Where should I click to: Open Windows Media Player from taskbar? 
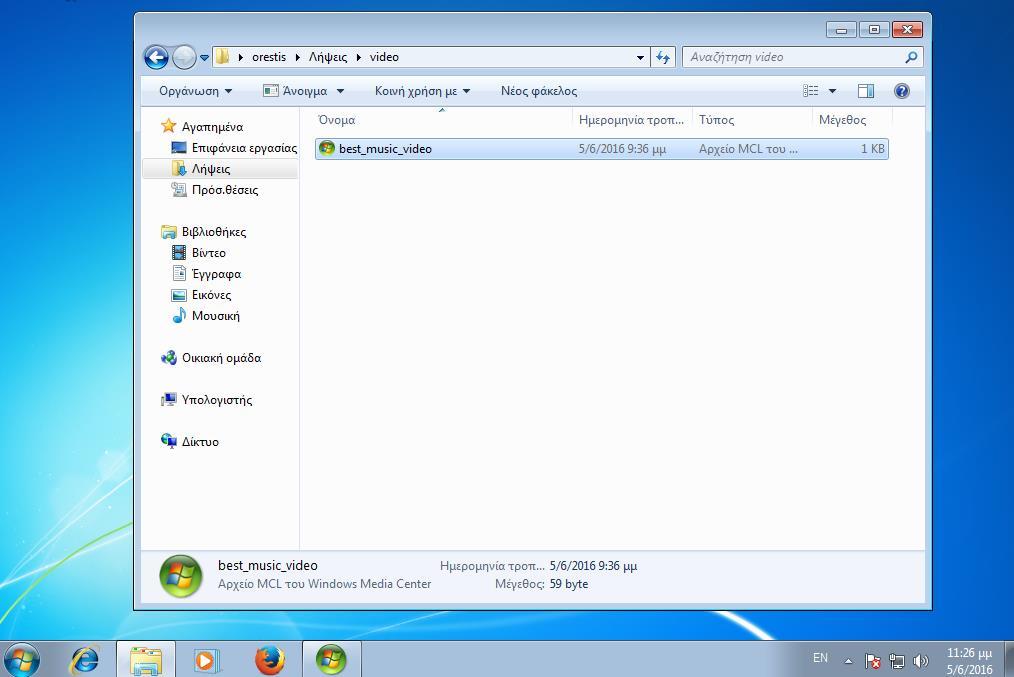[x=207, y=660]
